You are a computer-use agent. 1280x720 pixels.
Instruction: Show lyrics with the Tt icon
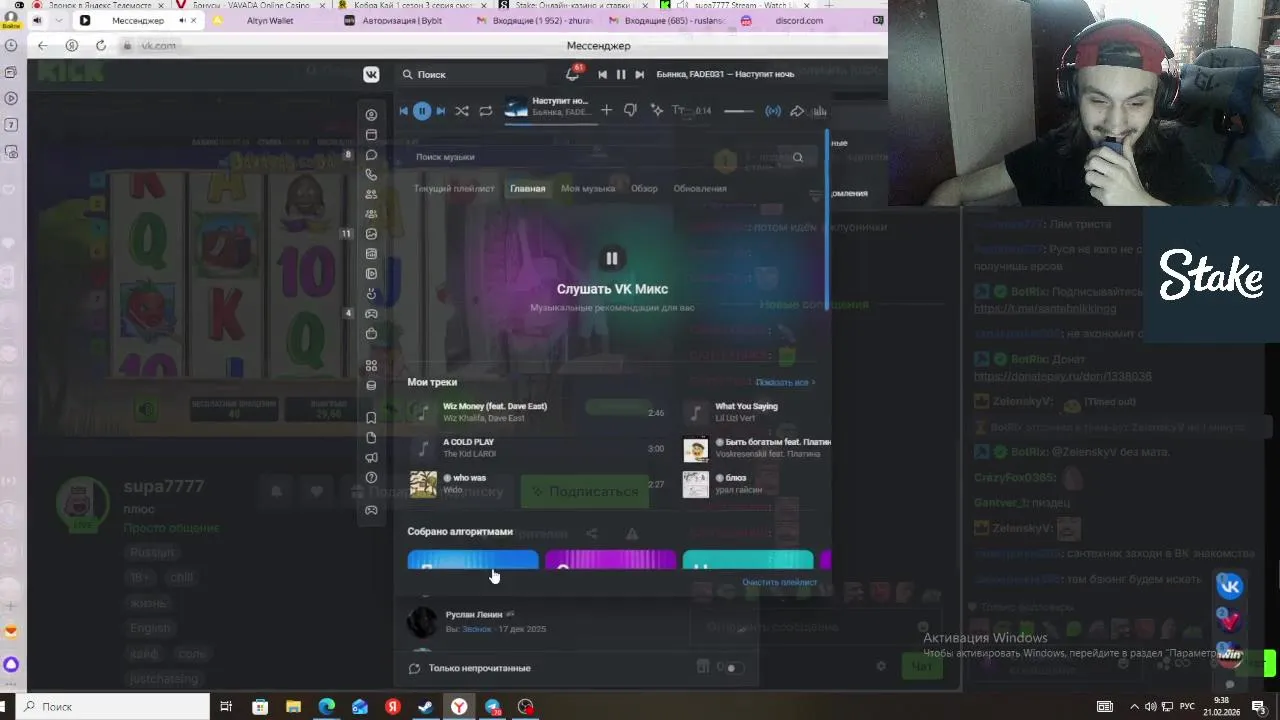678,110
